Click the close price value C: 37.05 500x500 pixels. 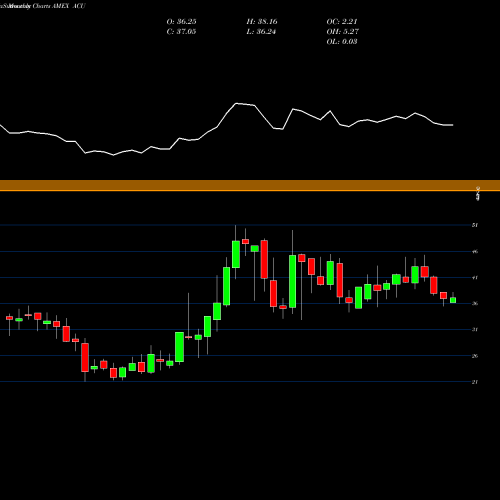(x=181, y=32)
